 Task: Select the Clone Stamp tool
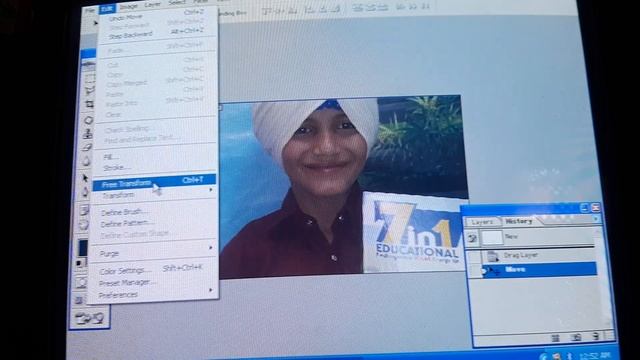(x=88, y=134)
